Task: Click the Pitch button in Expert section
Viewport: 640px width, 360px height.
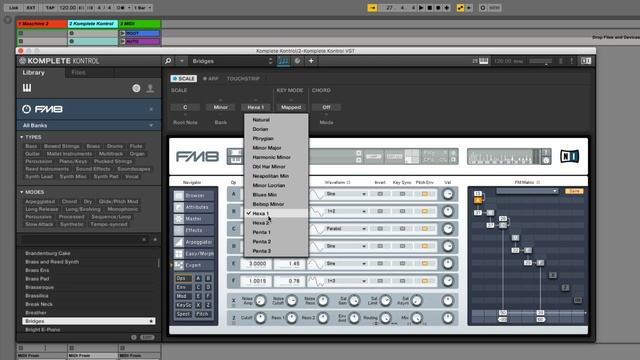Action: point(202,314)
